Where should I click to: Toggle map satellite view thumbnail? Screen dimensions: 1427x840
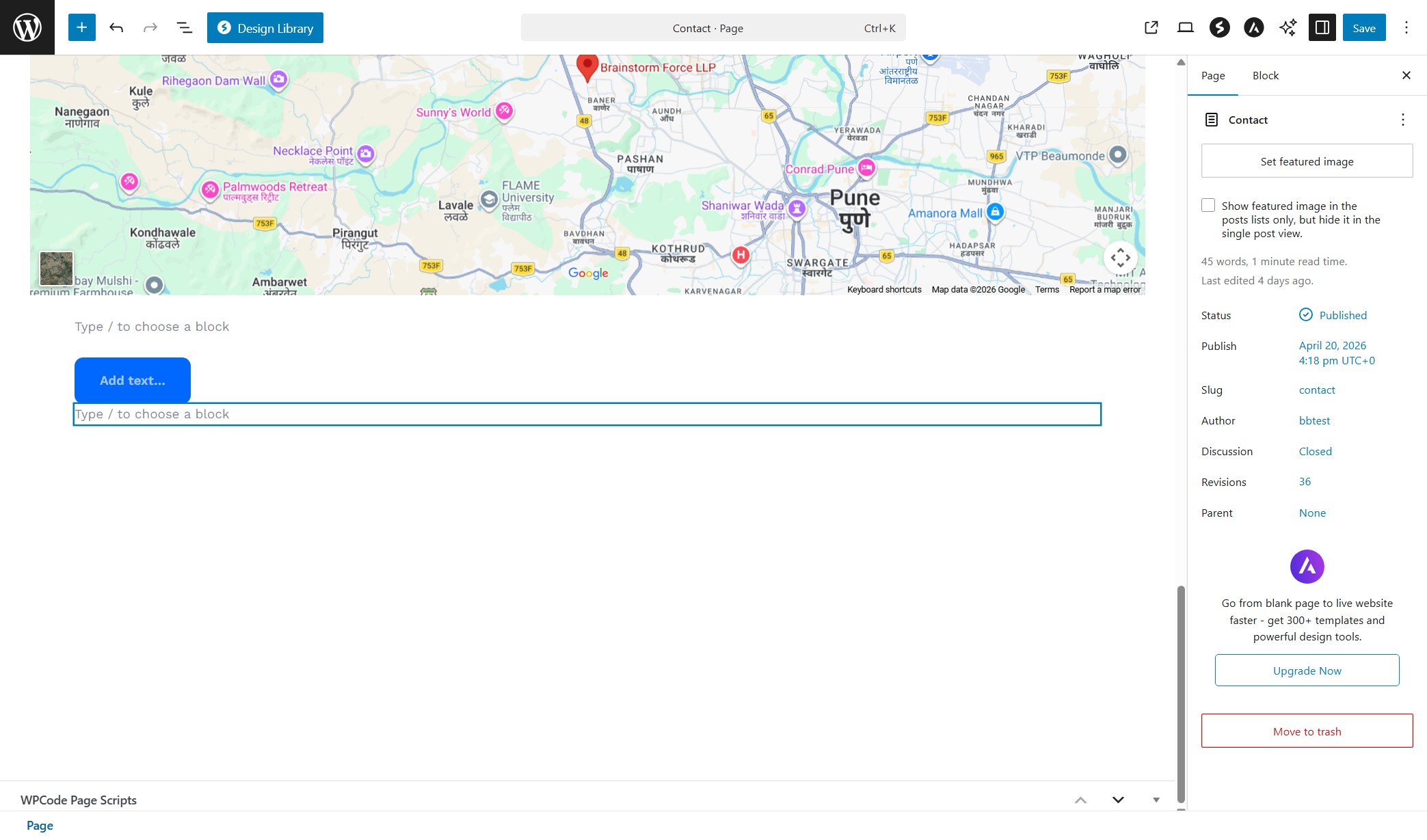tap(56, 269)
